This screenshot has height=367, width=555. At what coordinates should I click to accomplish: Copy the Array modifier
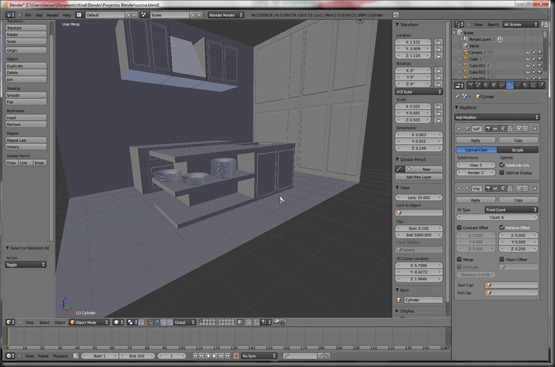pos(518,200)
